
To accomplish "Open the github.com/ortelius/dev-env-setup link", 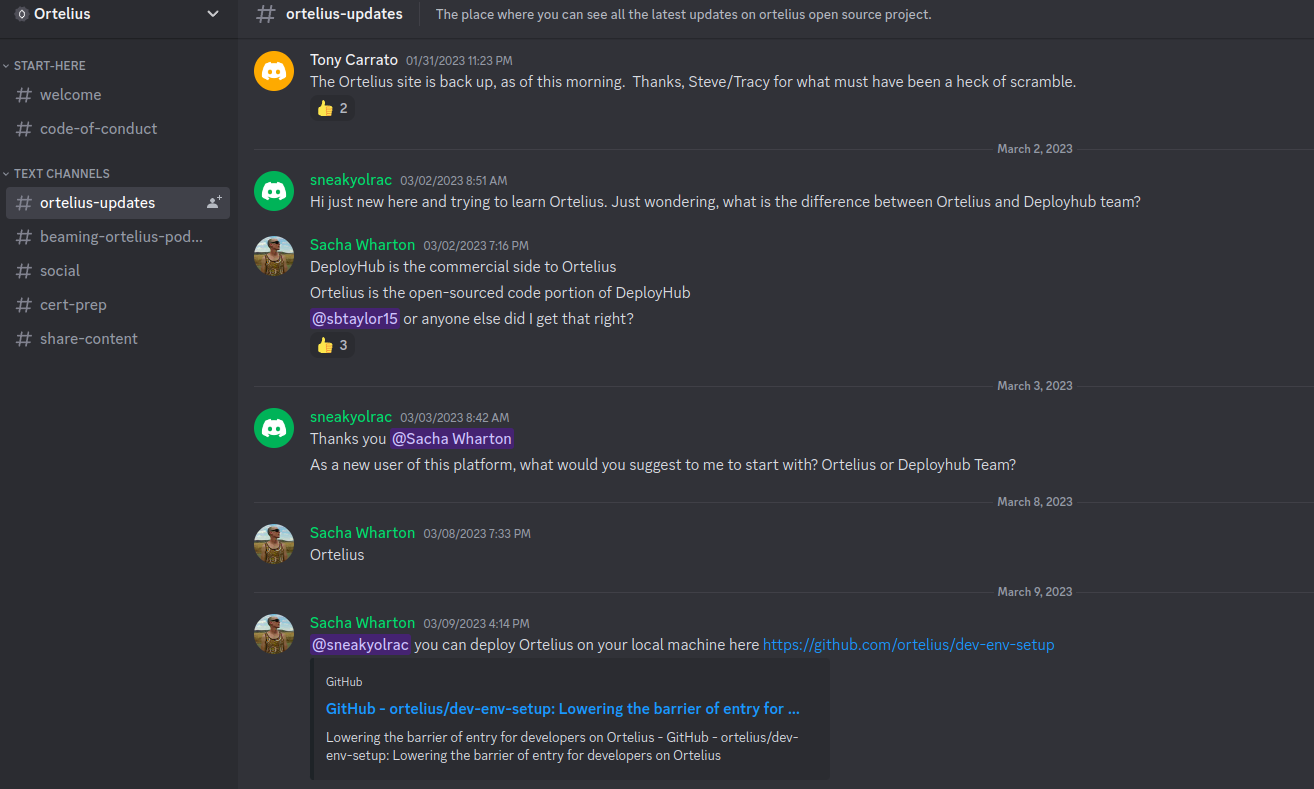I will point(908,645).
